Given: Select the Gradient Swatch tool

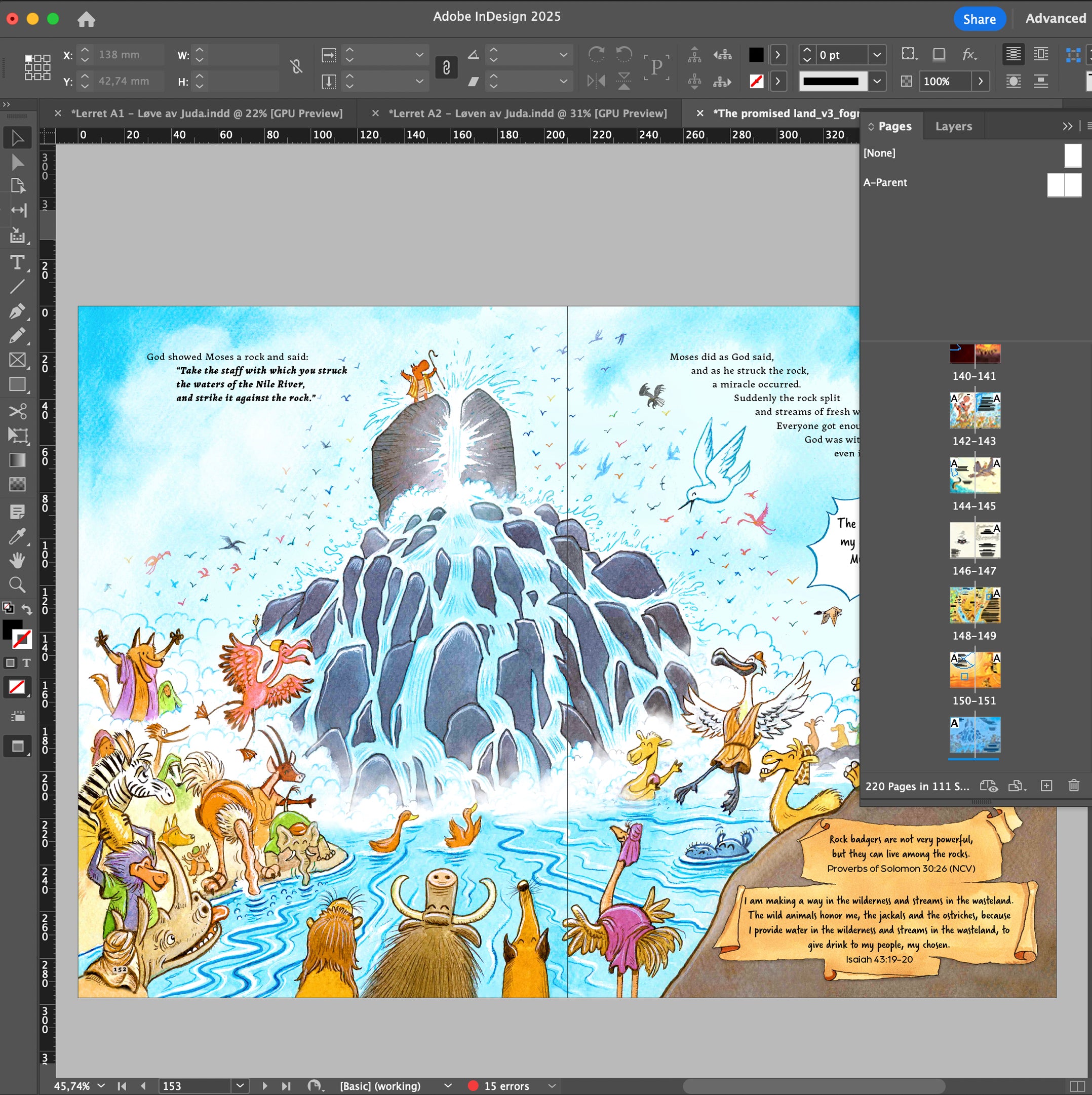Looking at the screenshot, I should pos(18,460).
